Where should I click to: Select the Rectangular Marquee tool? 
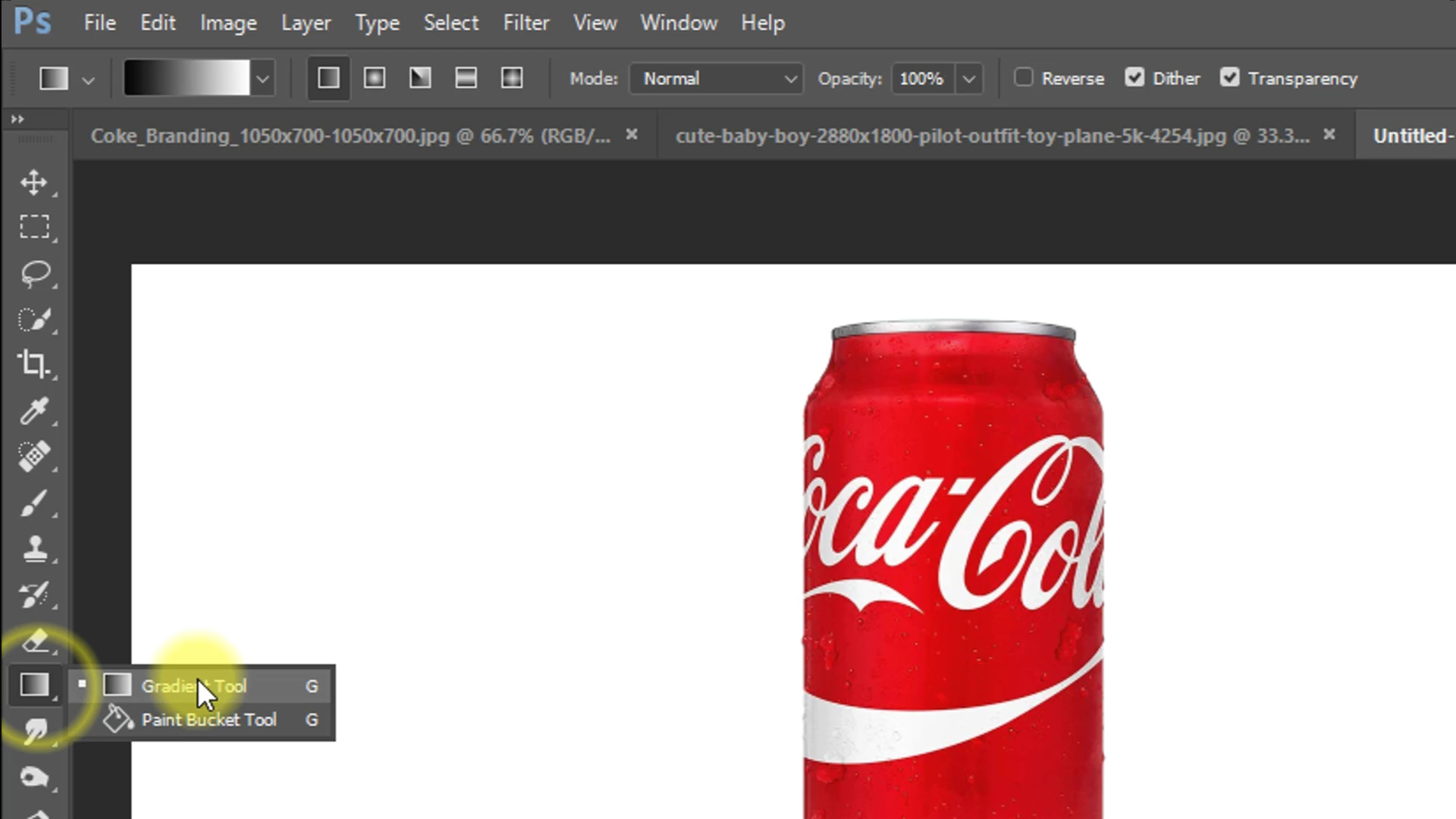coord(33,227)
